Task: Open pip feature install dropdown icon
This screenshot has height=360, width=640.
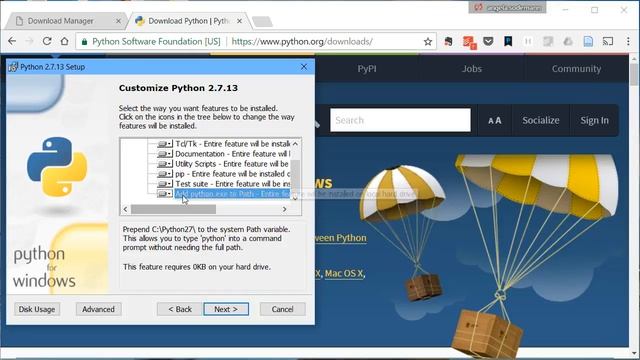Action: (165, 174)
